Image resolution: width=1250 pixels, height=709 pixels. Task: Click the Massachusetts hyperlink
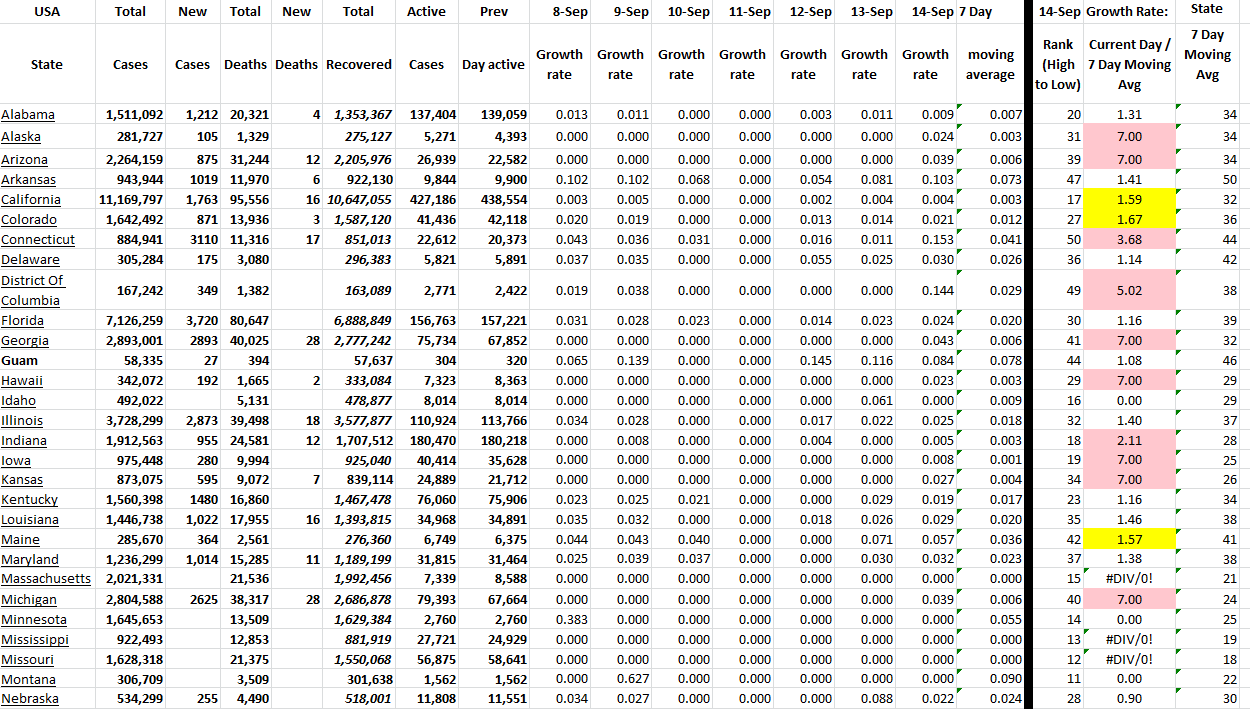46,579
